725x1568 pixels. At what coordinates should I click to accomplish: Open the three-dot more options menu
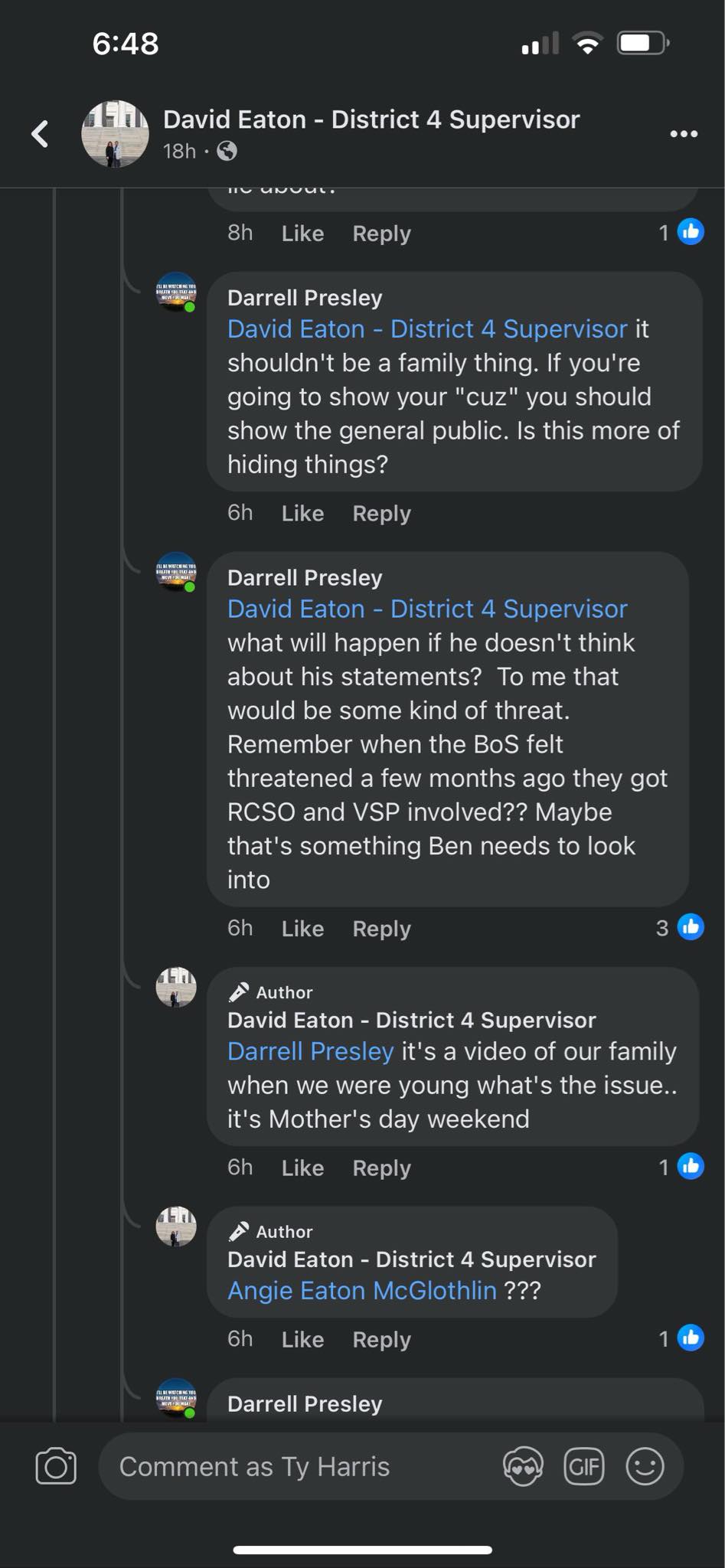click(x=683, y=134)
